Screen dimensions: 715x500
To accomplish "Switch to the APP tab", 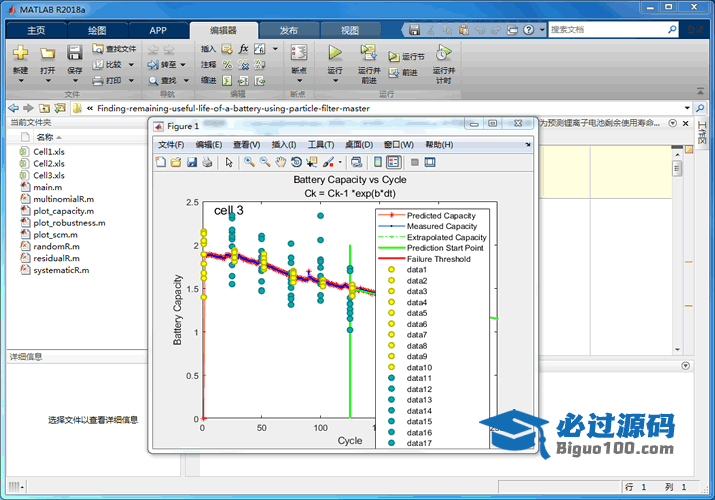I will coord(158,30).
